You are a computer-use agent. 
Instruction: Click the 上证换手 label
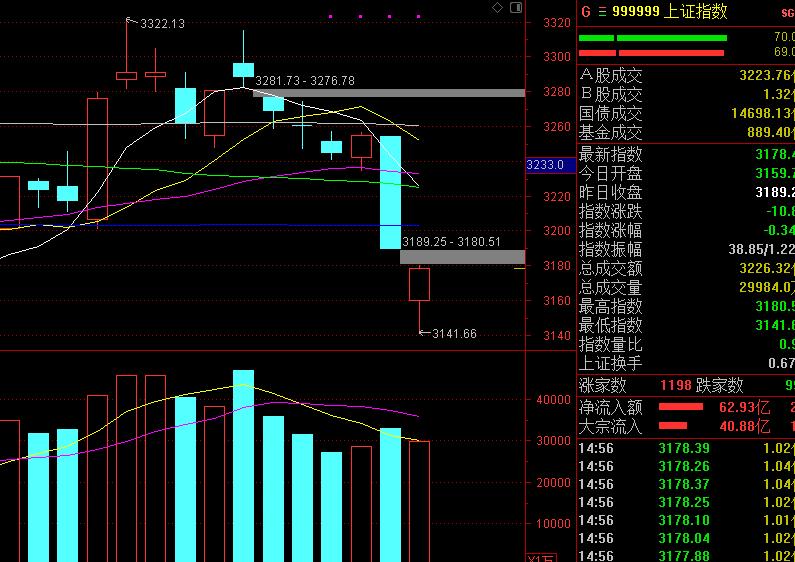pyautogui.click(x=610, y=363)
